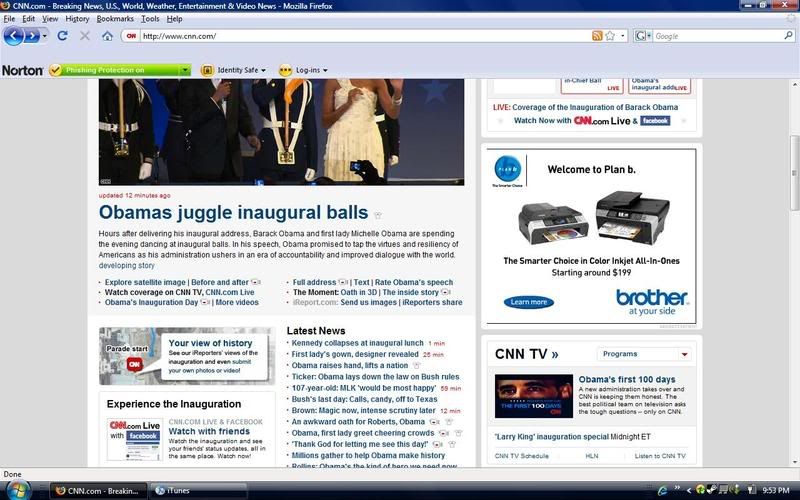Open the Windows Start orb
Image resolution: width=800 pixels, height=500 pixels.
pyautogui.click(x=17, y=490)
